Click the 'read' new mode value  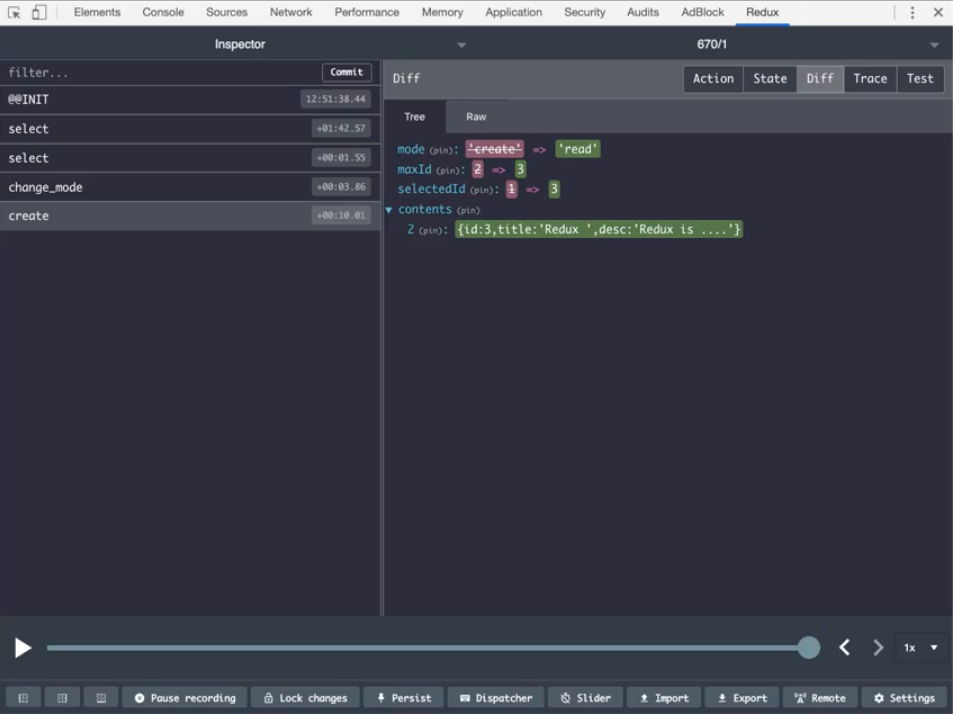click(577, 149)
